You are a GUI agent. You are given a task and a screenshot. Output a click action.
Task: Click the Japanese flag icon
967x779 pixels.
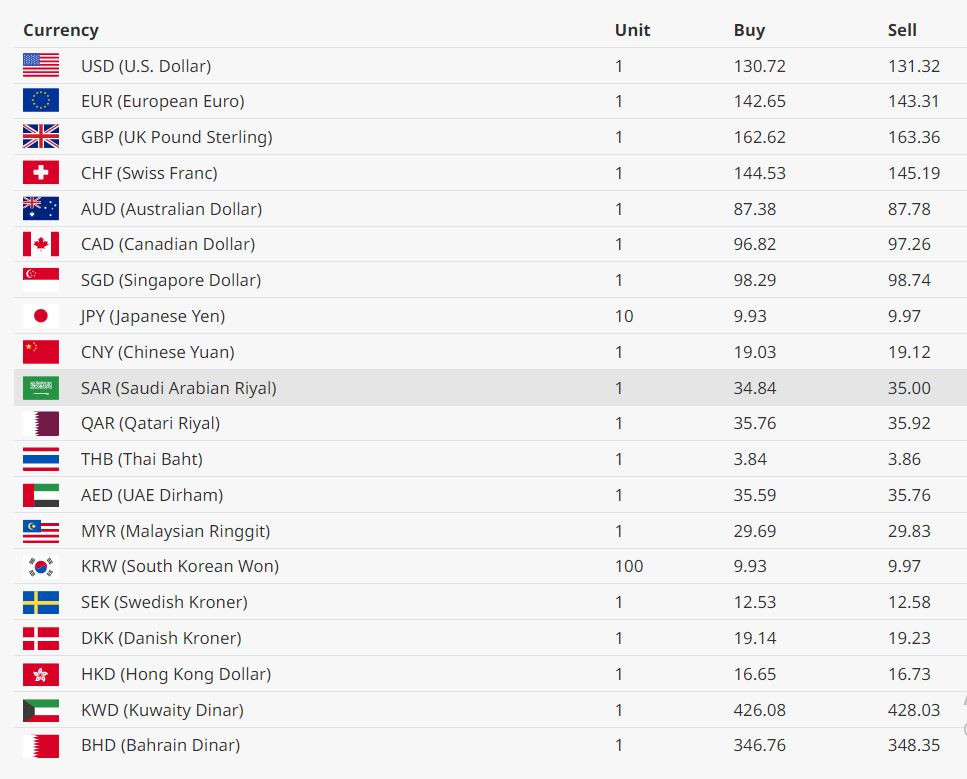click(x=41, y=316)
